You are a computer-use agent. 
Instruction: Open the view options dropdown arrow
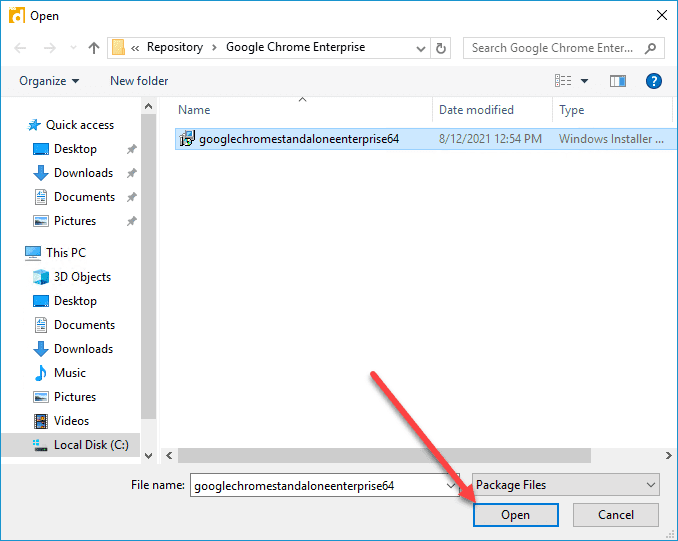click(584, 81)
